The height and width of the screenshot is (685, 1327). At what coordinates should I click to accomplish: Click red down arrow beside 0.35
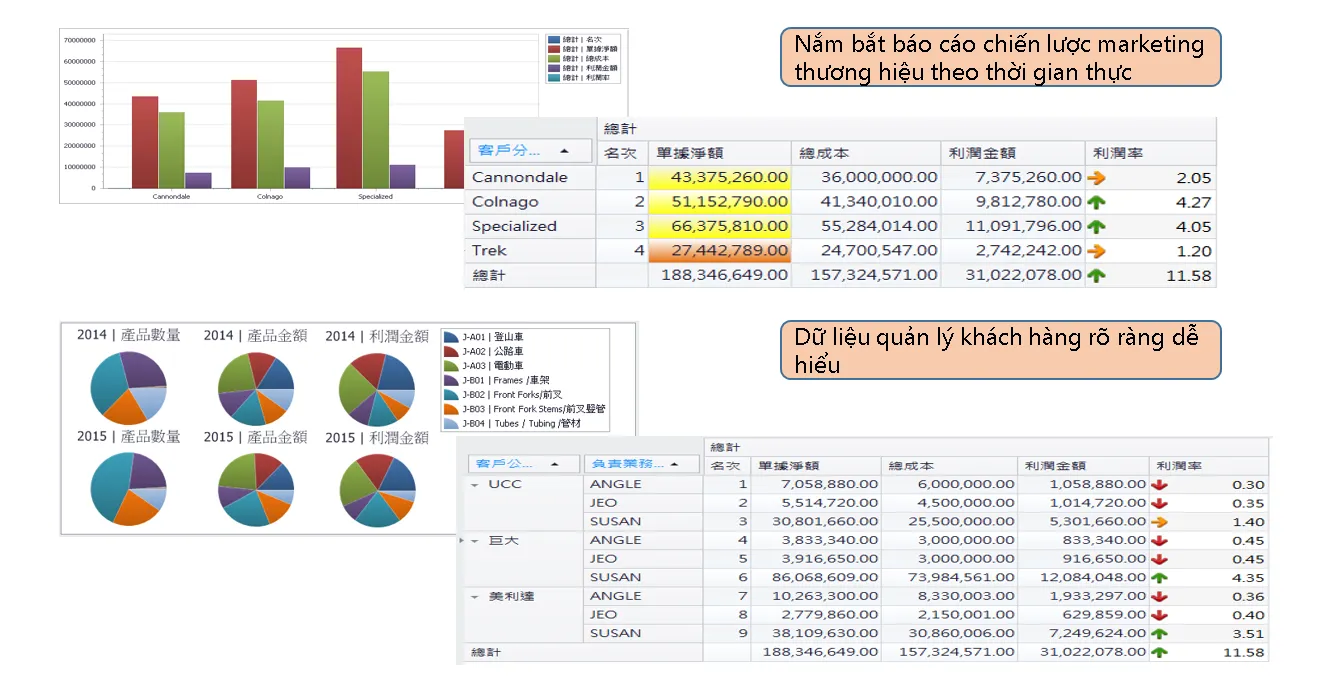1159,503
